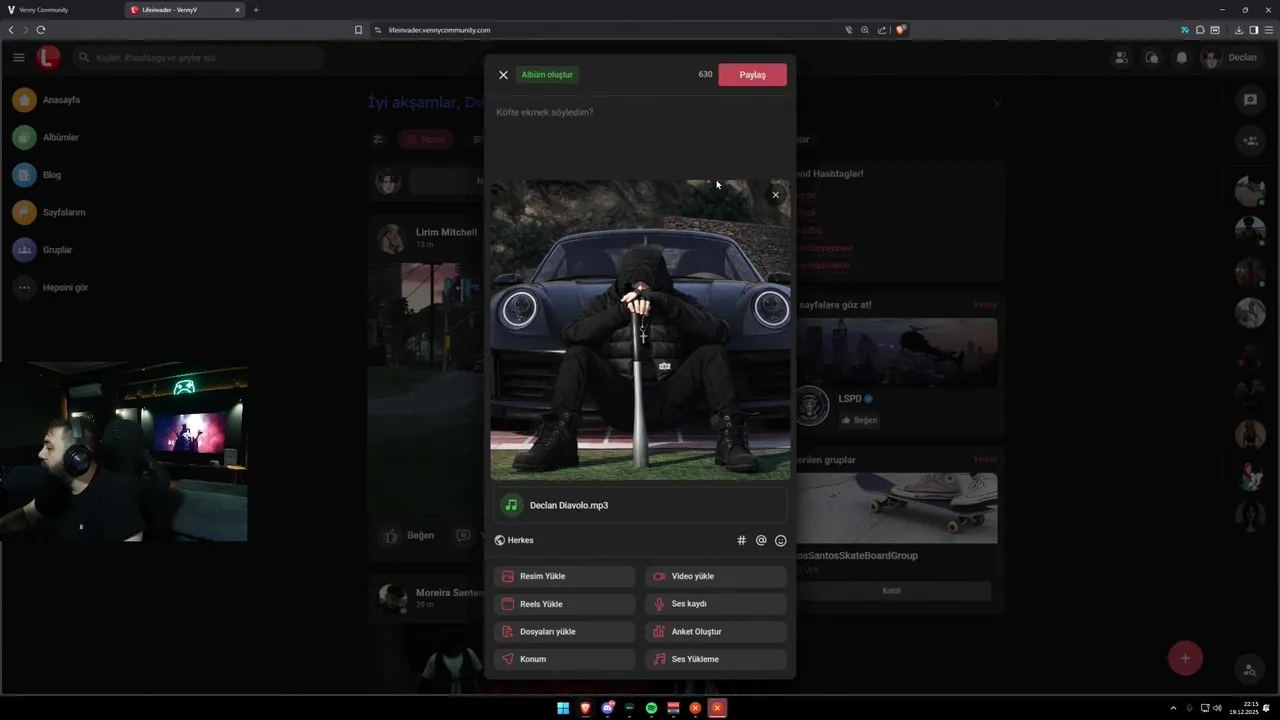Remove the attached hooded figure image
Screen dimensions: 1280x720
775,195
